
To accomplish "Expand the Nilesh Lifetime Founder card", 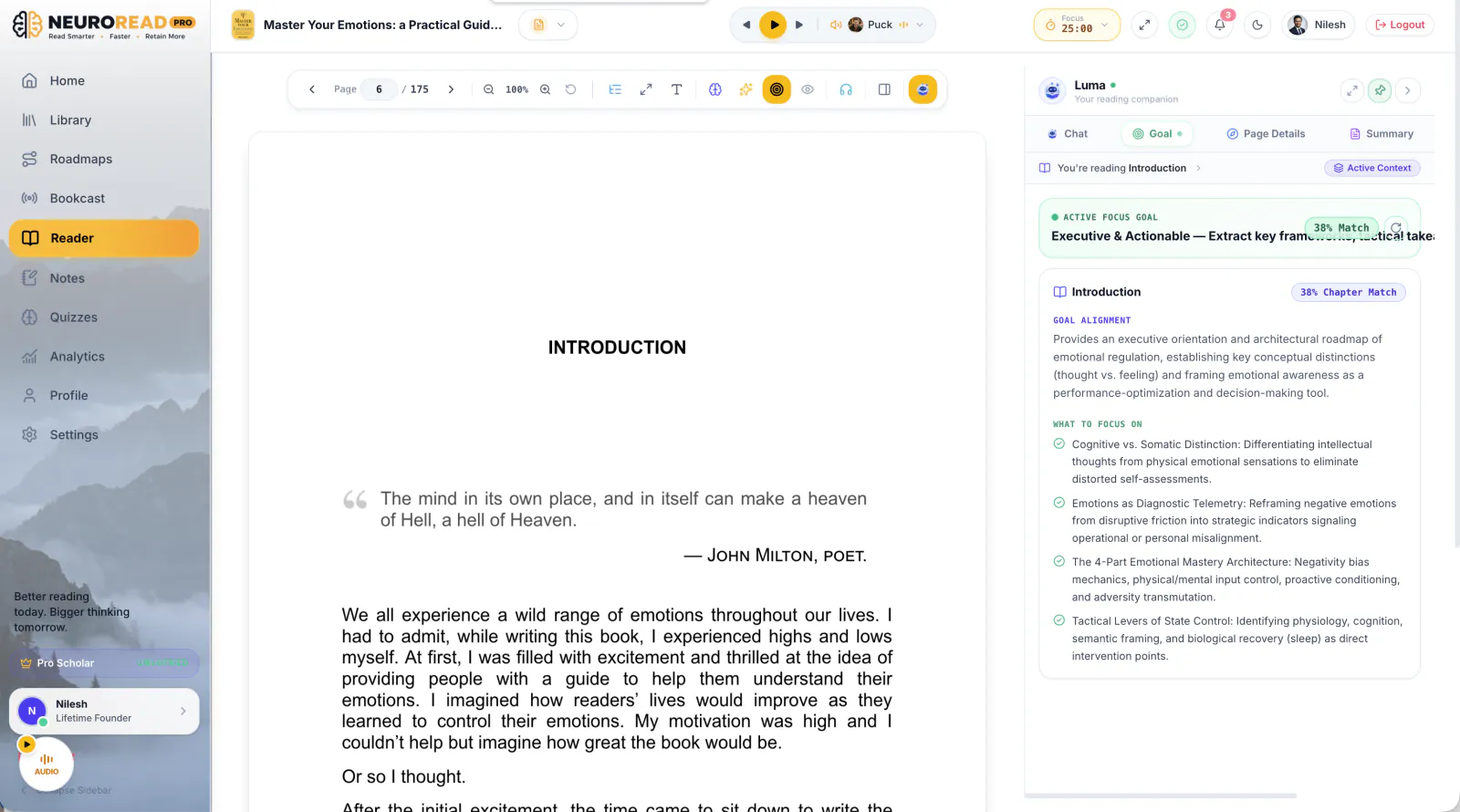I will (x=104, y=711).
